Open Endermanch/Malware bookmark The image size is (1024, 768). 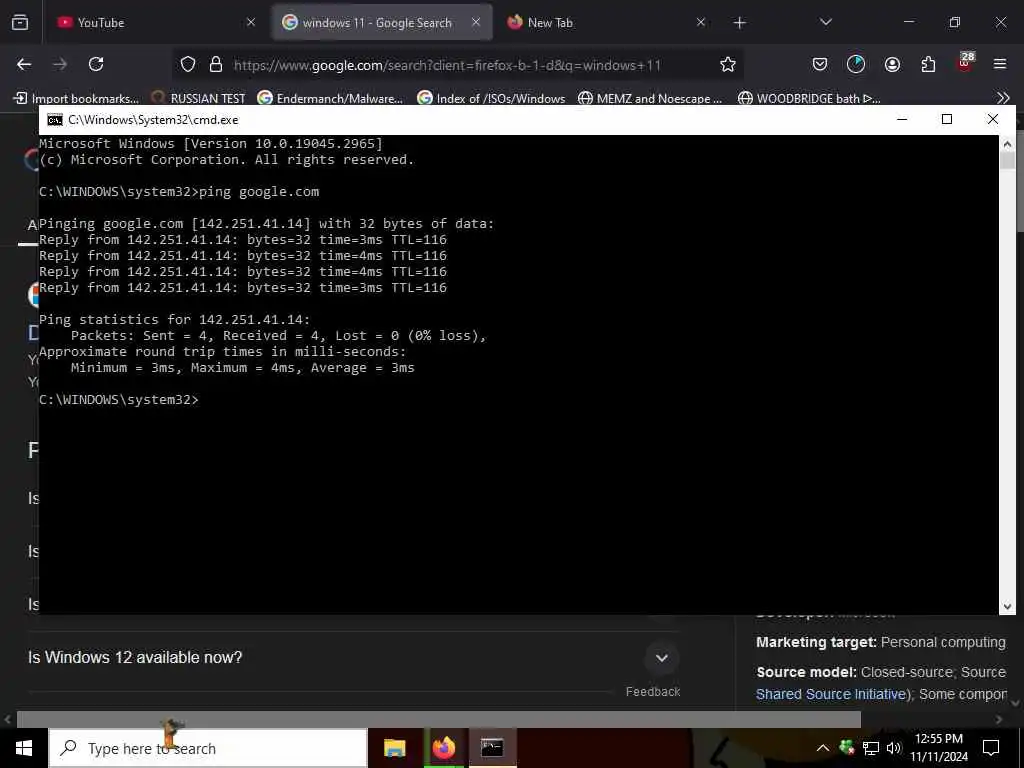point(330,98)
